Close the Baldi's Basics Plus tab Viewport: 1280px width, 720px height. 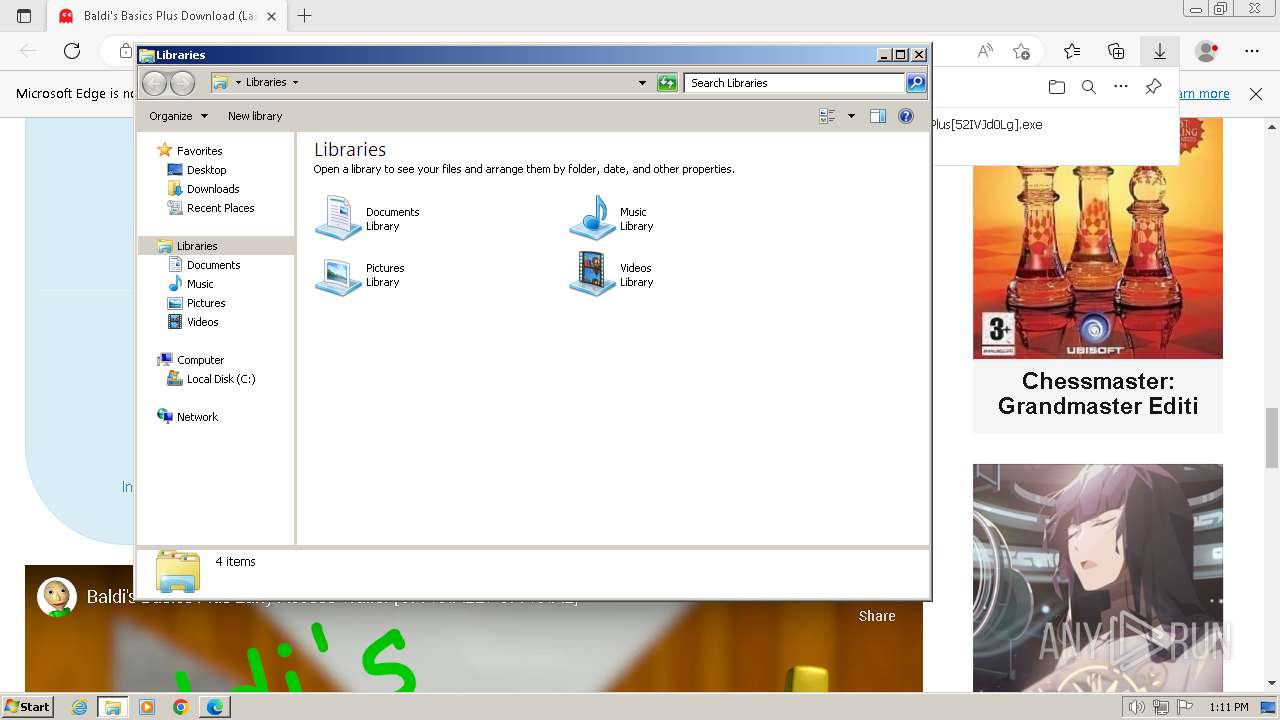click(271, 16)
